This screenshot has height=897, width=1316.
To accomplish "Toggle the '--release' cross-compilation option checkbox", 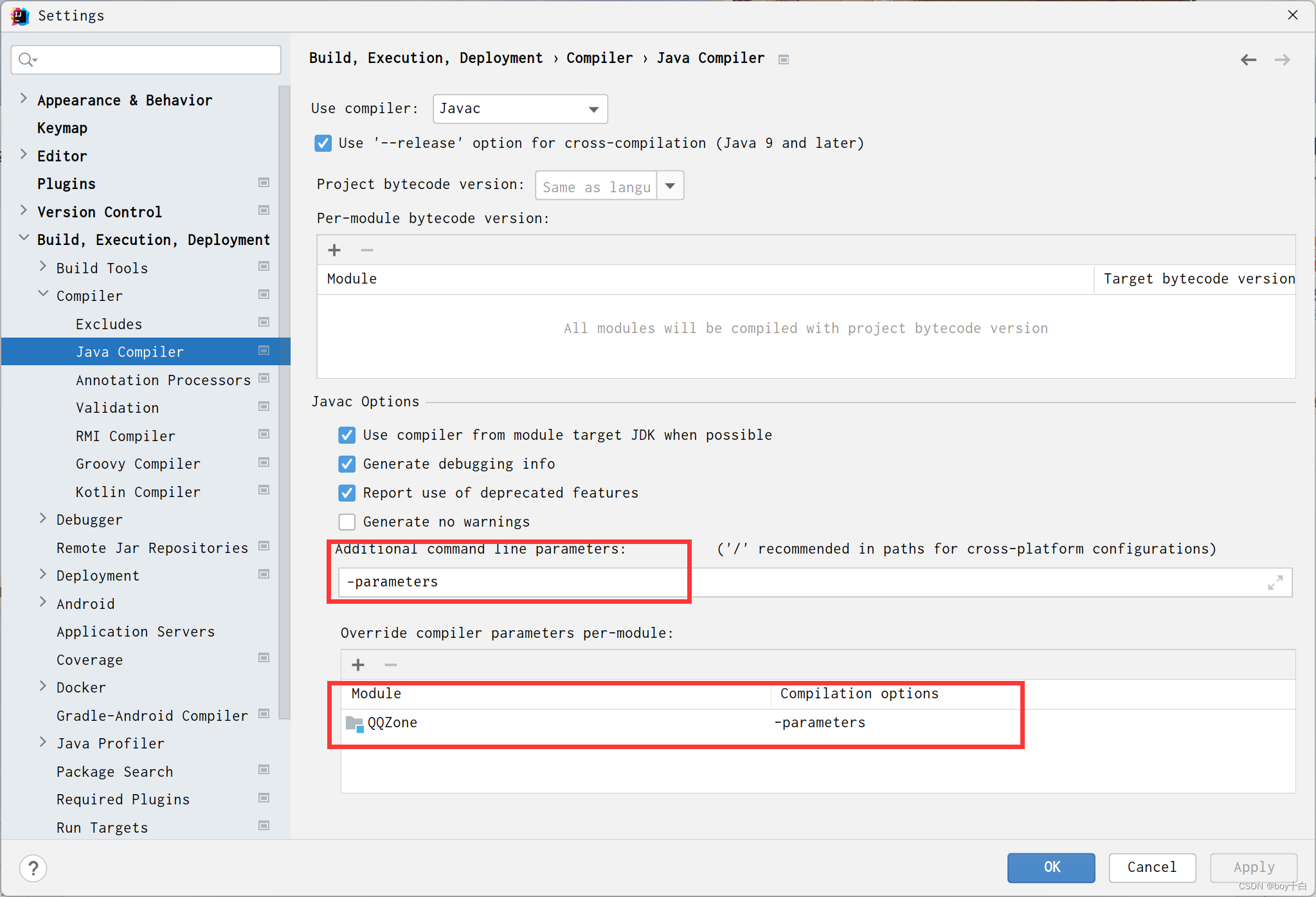I will coord(323,143).
